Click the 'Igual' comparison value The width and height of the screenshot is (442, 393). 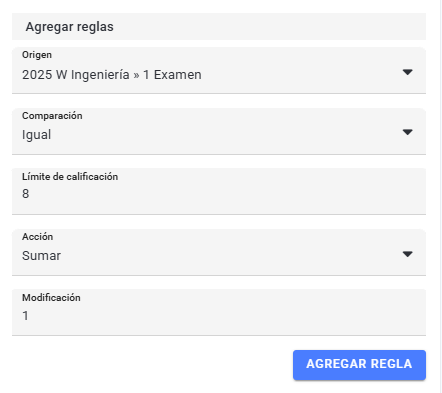(x=36, y=135)
